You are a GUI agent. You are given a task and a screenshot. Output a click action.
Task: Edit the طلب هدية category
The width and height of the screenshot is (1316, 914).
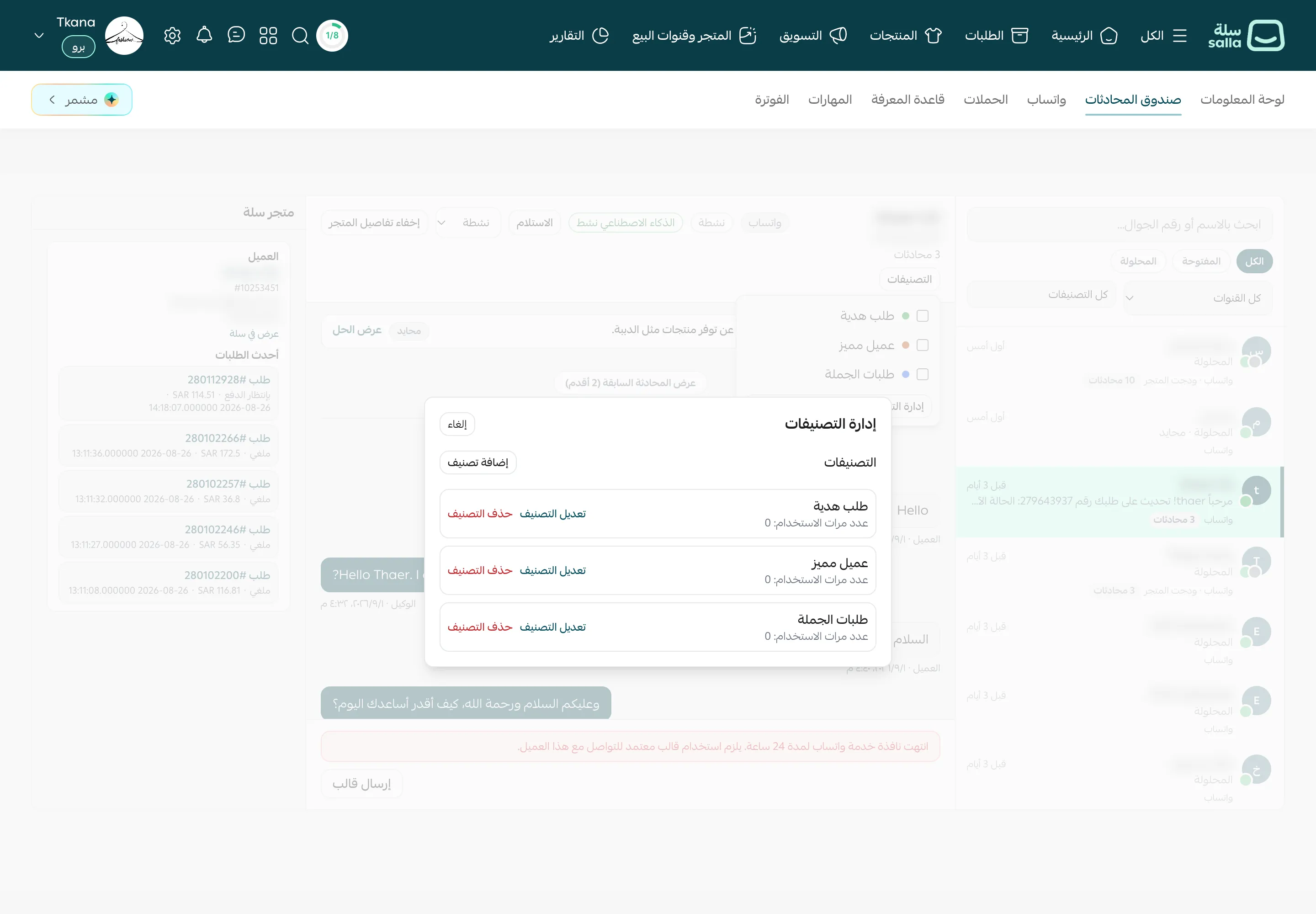(552, 514)
